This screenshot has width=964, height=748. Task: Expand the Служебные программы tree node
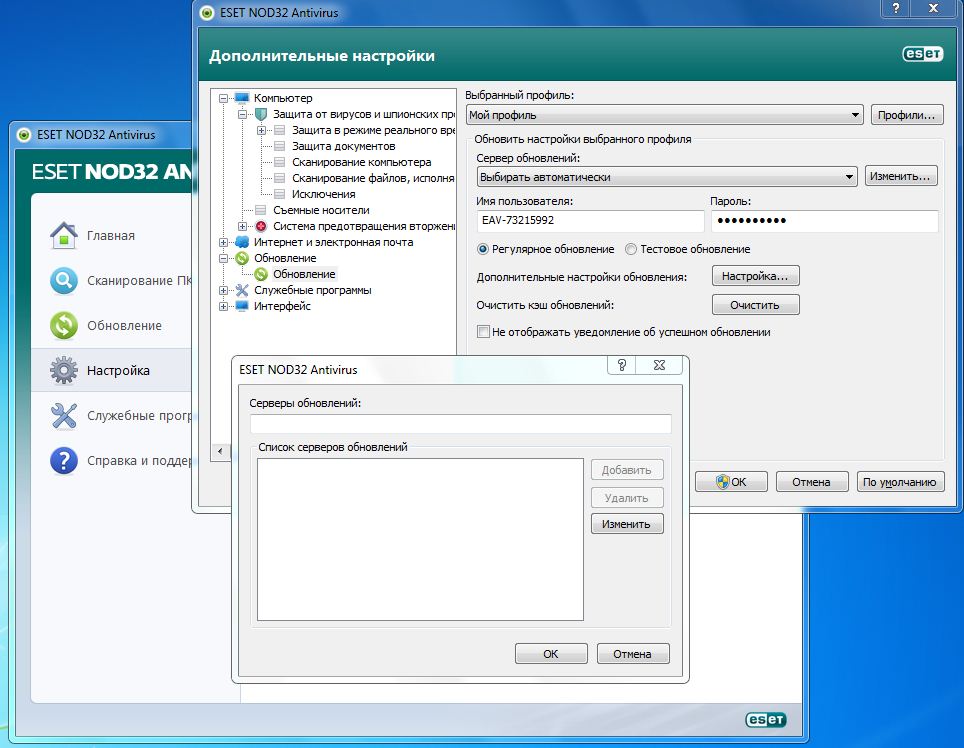223,290
